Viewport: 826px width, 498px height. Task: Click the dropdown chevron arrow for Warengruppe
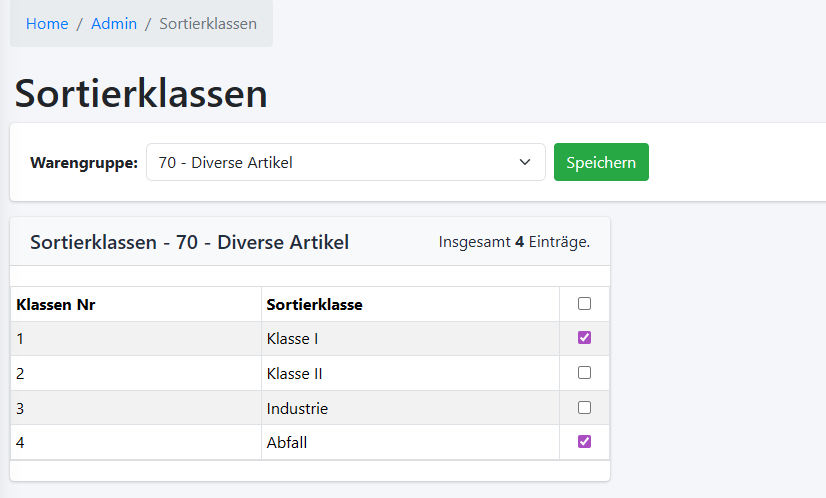click(525, 162)
